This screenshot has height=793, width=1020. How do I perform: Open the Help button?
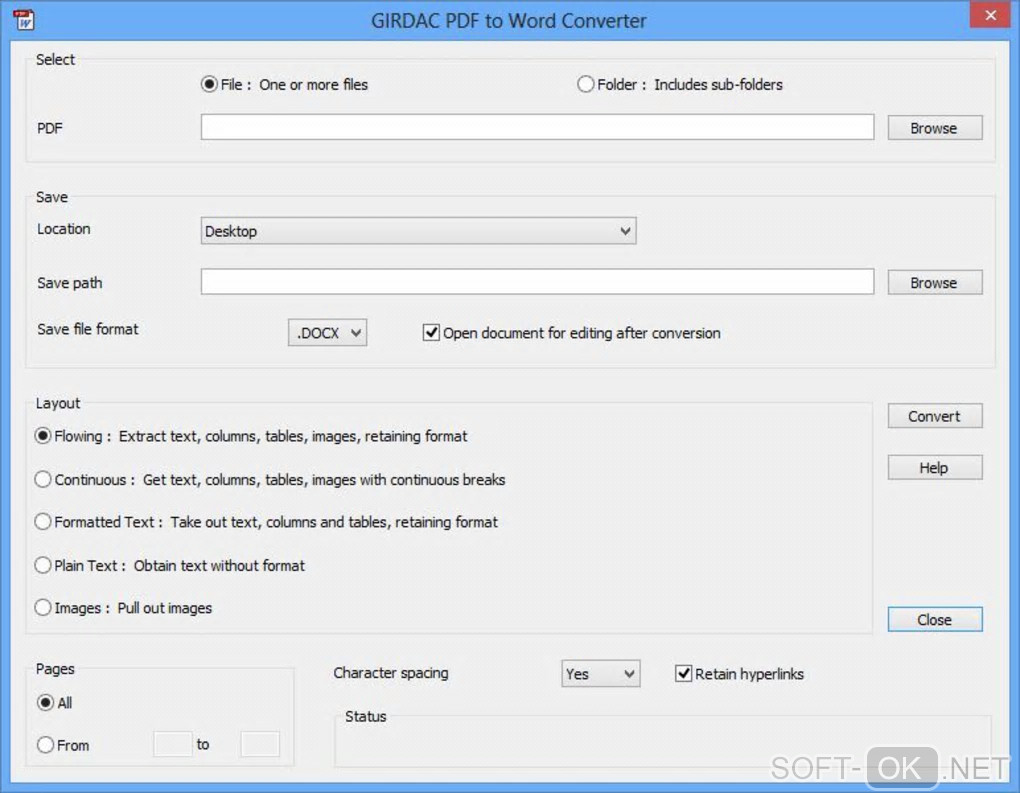935,467
